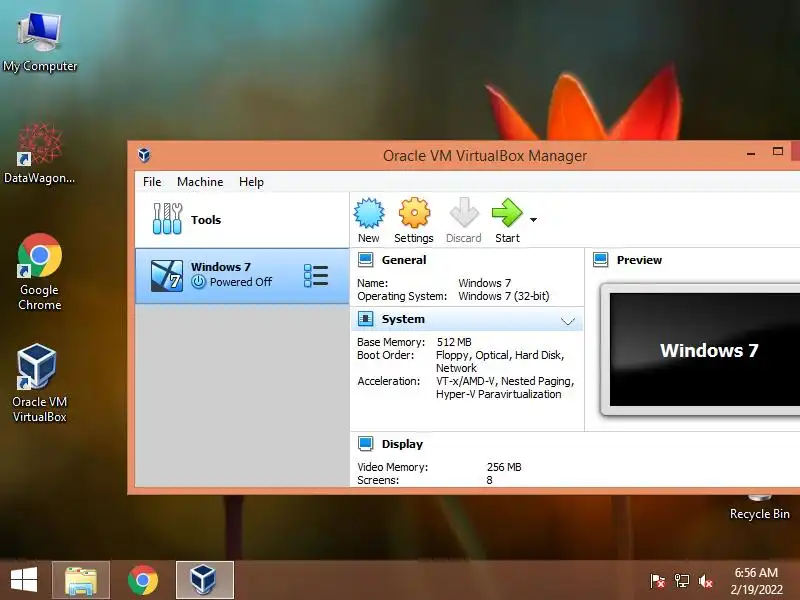Click the VirtualBox title bar cube icon

144,155
